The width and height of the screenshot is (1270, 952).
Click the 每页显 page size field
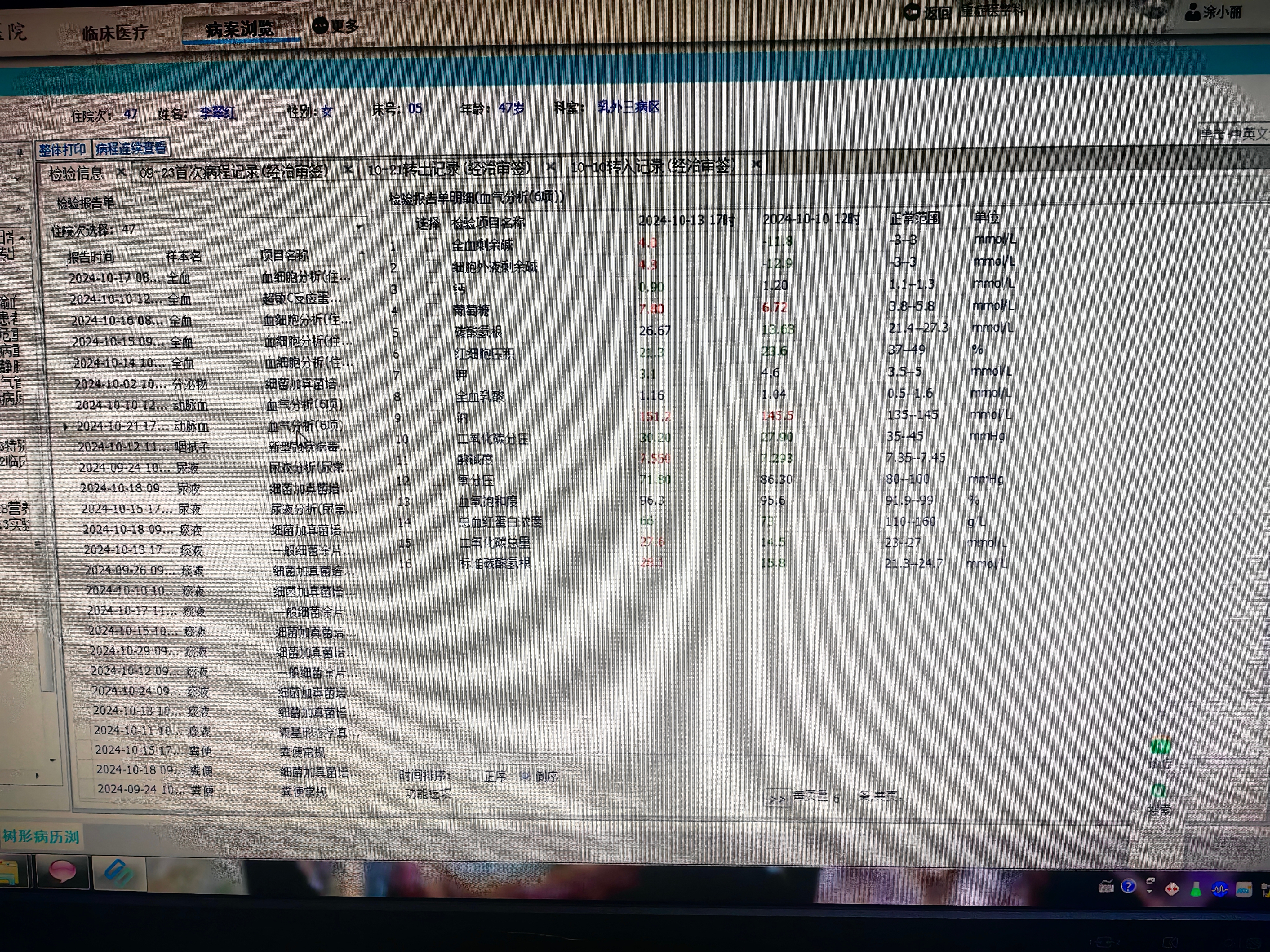click(837, 798)
